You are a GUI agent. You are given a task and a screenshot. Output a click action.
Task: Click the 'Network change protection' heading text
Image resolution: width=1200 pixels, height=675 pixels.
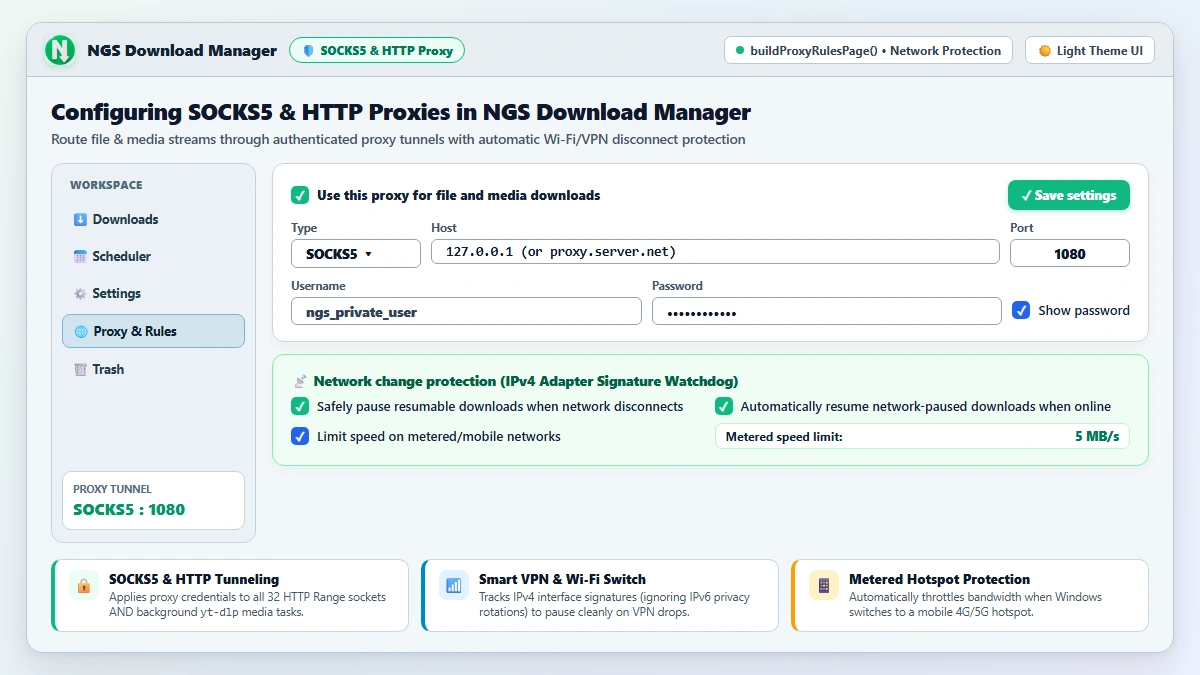[x=526, y=381]
